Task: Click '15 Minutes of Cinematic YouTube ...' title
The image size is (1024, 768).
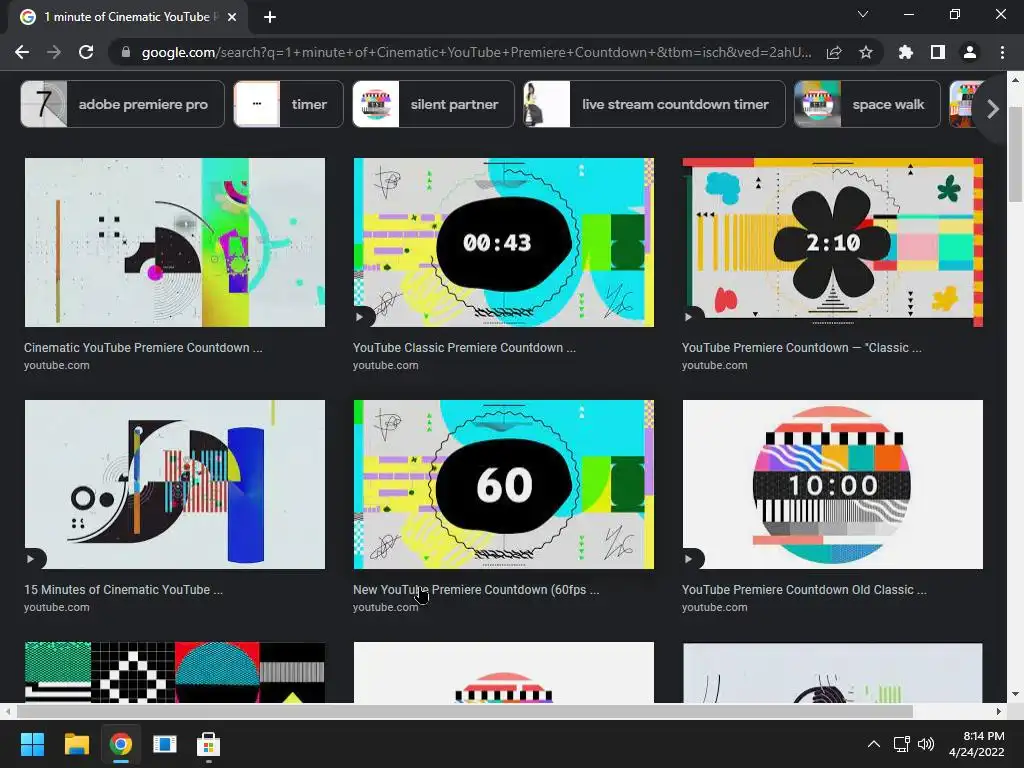Action: 123,589
